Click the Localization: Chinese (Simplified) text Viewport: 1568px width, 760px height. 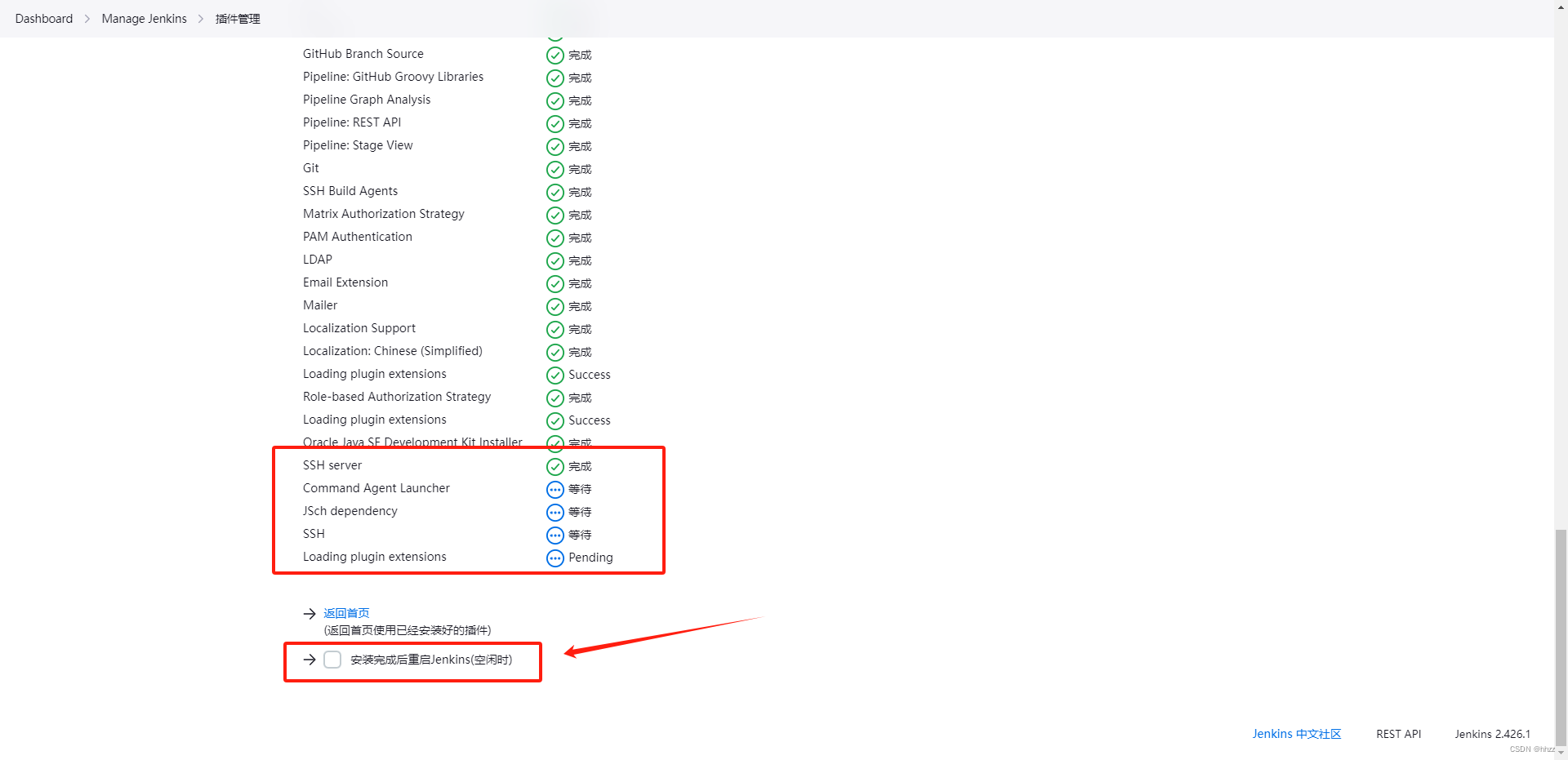[x=393, y=351]
